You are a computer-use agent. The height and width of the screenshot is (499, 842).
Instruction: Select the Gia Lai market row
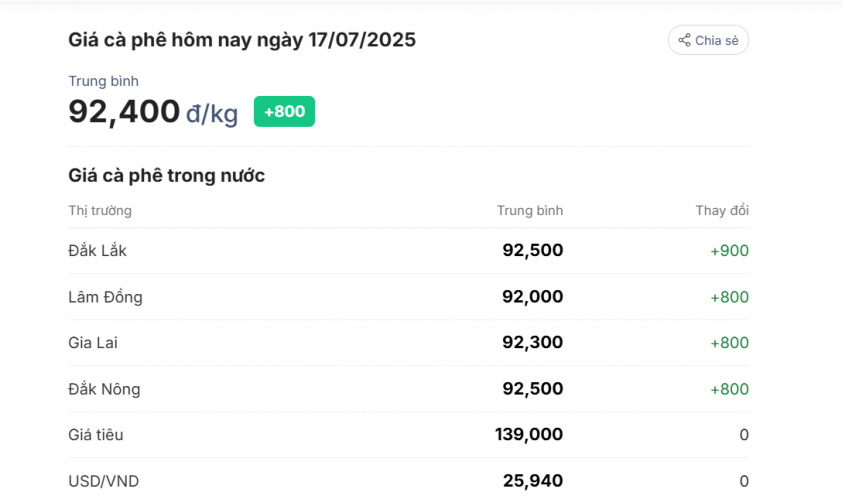pyautogui.click(x=408, y=343)
